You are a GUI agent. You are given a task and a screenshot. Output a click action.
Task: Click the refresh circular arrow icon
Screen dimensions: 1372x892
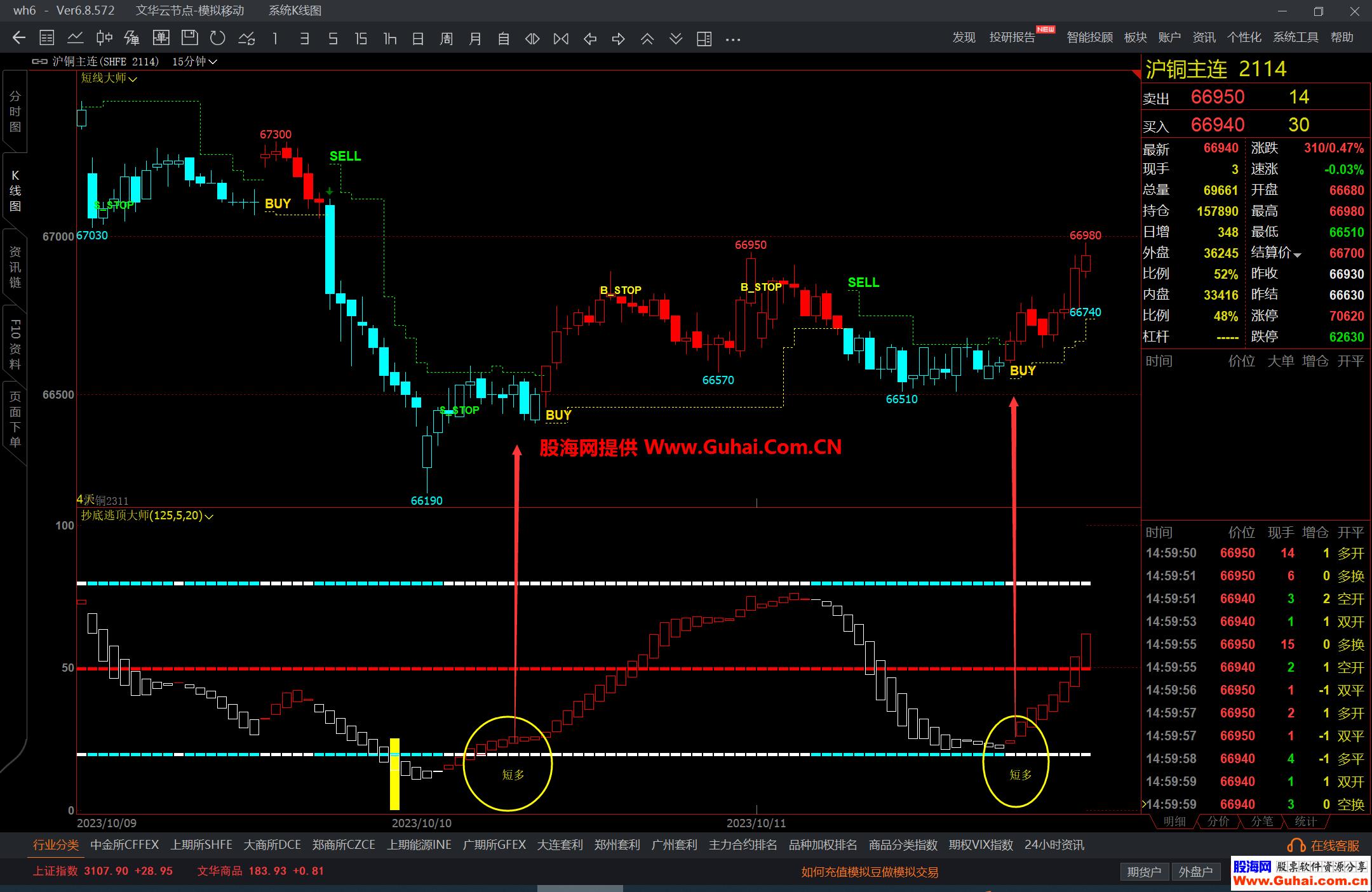coord(218,38)
